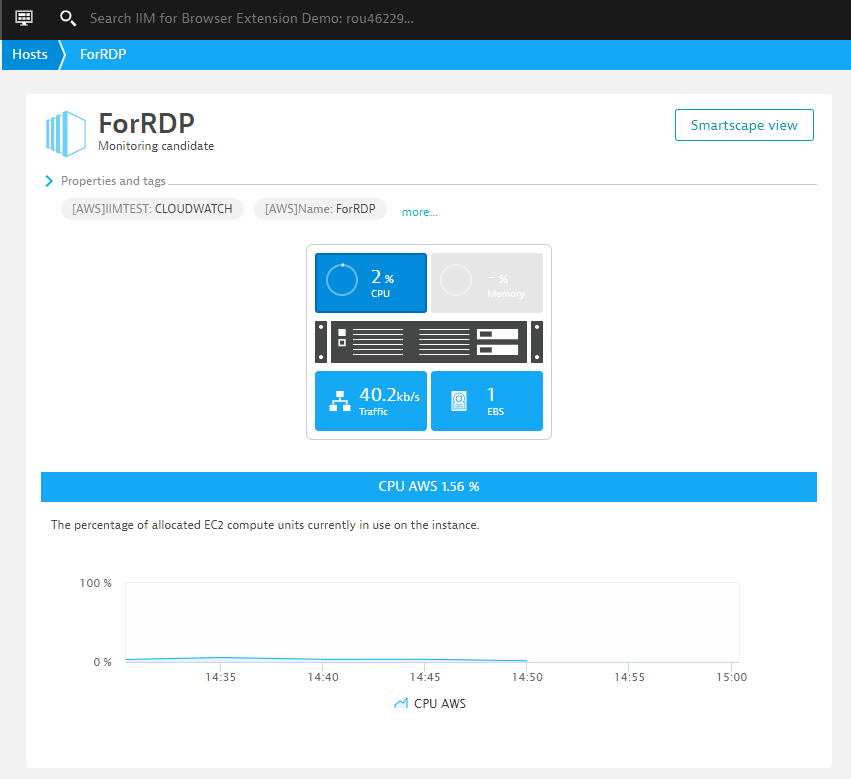Viewport: 851px width, 779px height.
Task: Click the CPU AWS 1.56 % header bar
Action: [428, 487]
